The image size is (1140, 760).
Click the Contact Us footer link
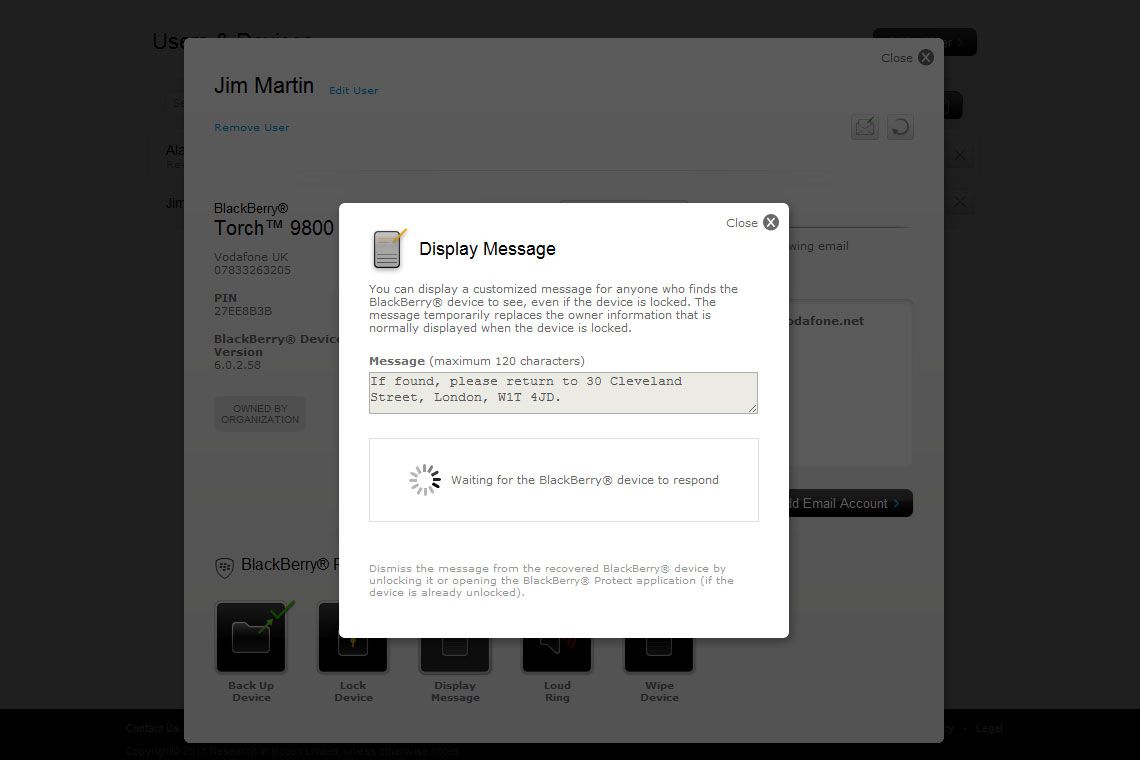point(152,728)
